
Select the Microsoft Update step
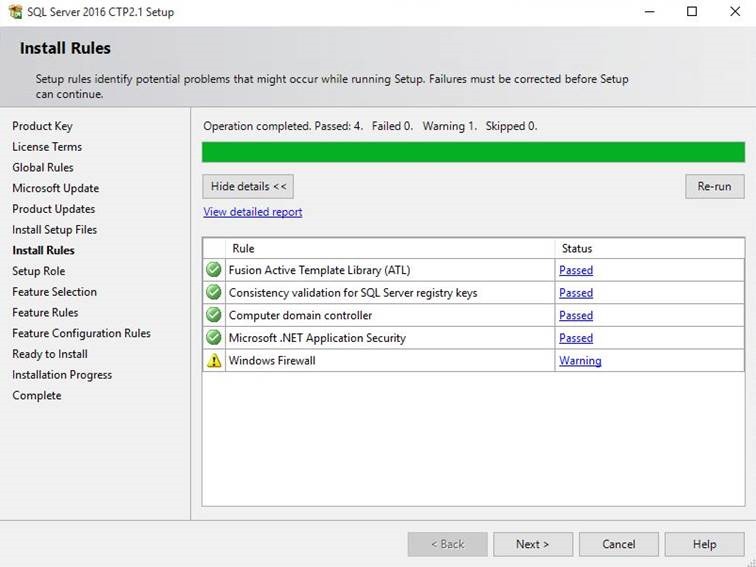(55, 188)
